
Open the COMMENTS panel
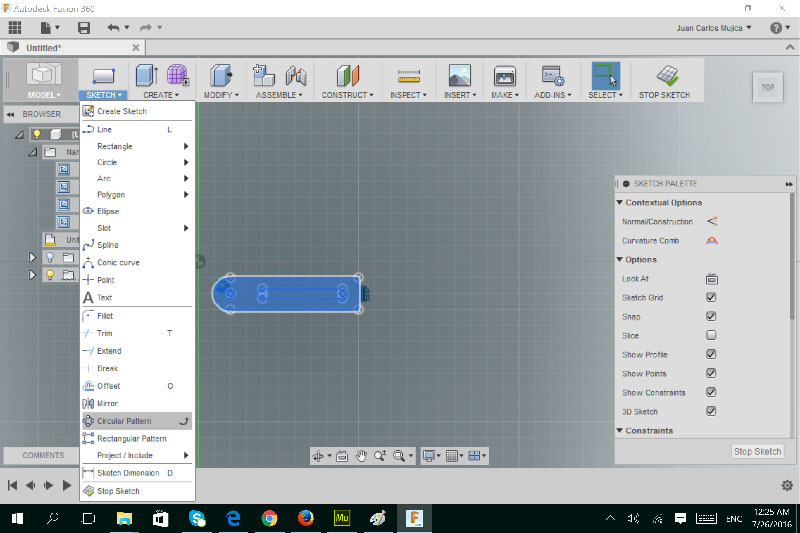43,455
